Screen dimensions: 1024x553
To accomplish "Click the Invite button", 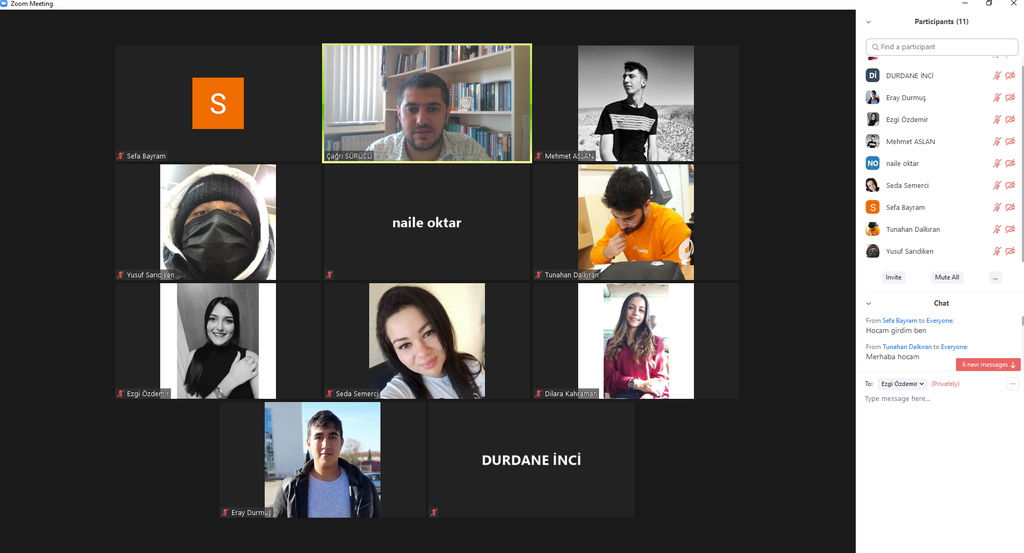I will pyautogui.click(x=893, y=277).
